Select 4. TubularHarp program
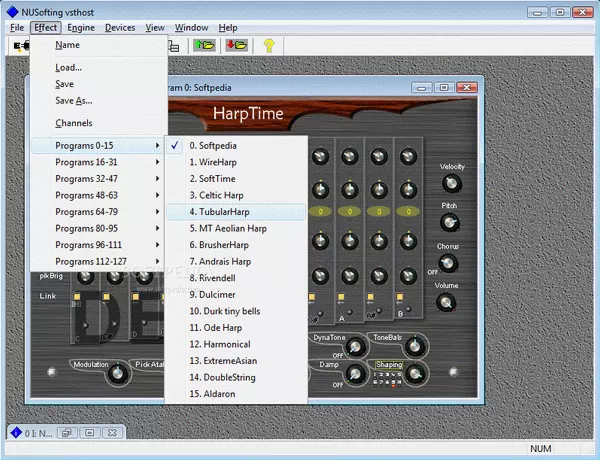Image resolution: width=600 pixels, height=460 pixels. point(236,212)
